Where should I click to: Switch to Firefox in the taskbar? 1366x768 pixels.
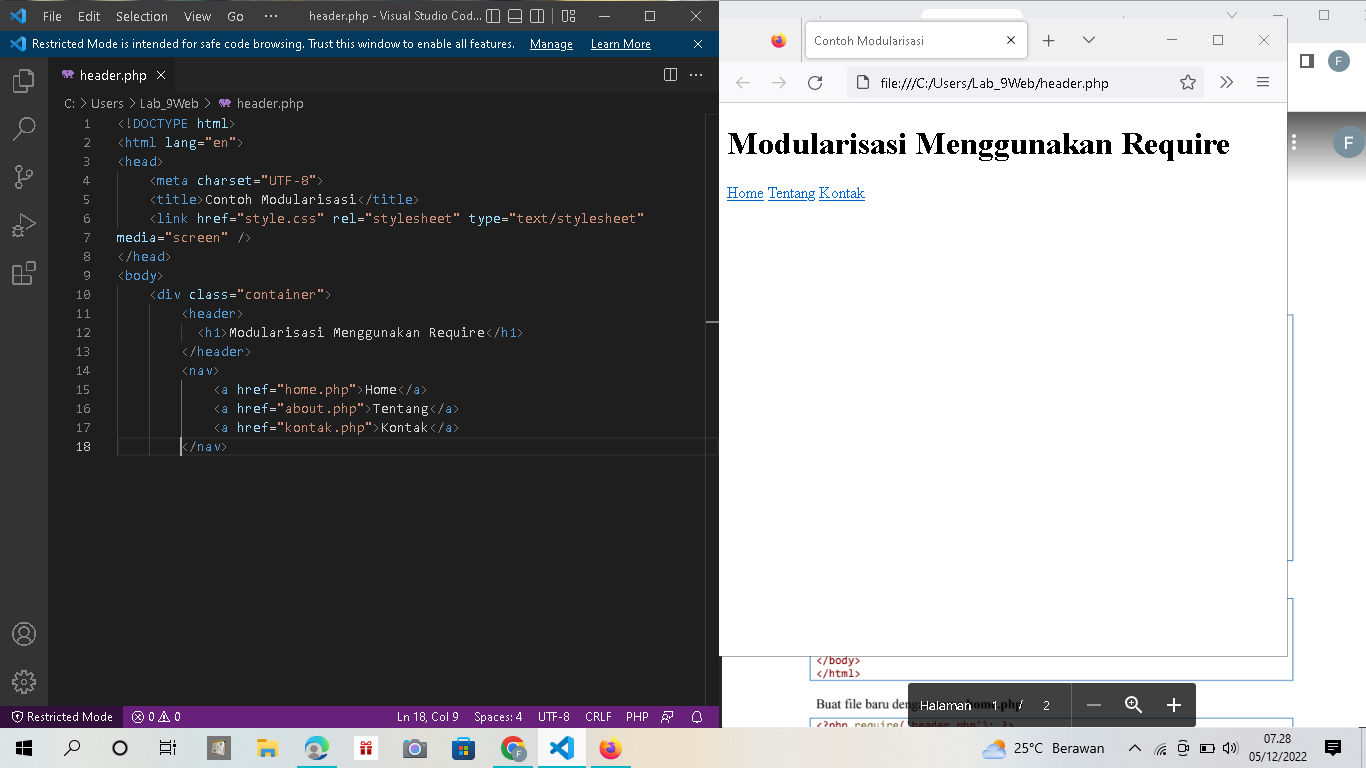point(610,748)
